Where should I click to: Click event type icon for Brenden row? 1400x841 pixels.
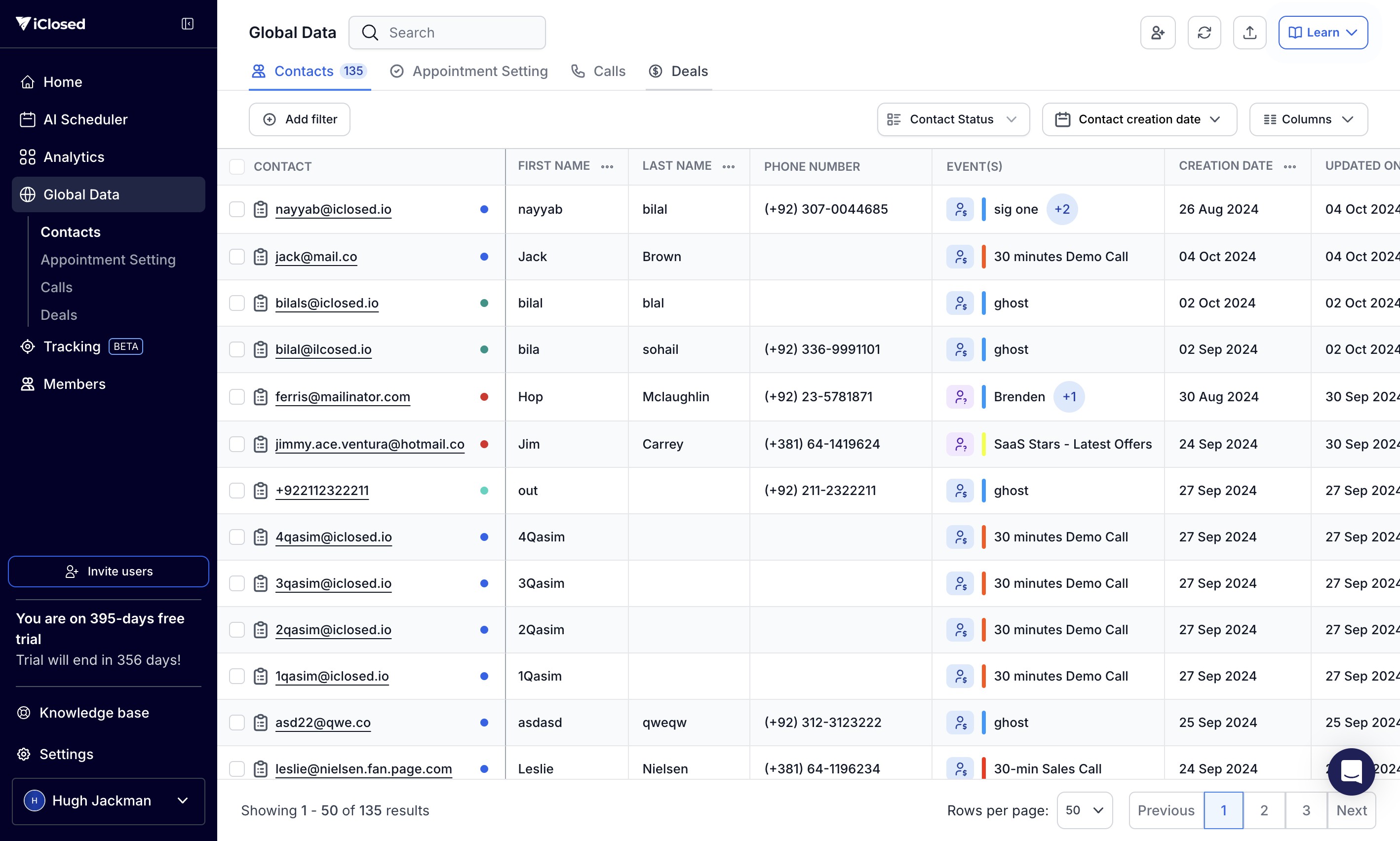(960, 397)
